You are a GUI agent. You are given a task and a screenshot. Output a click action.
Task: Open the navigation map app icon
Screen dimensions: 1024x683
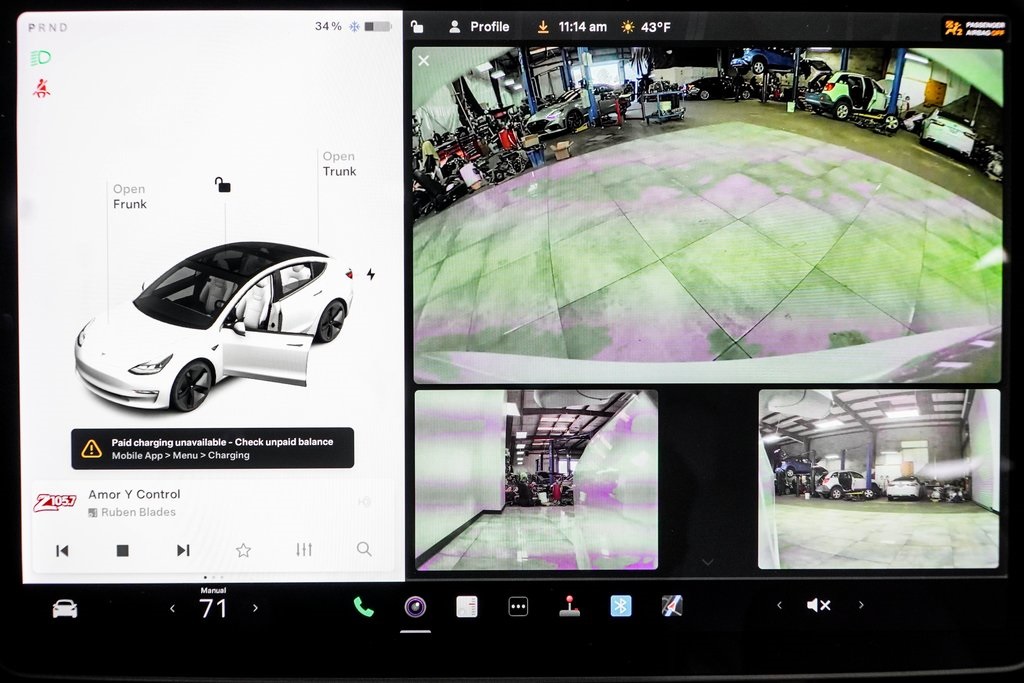pos(672,606)
